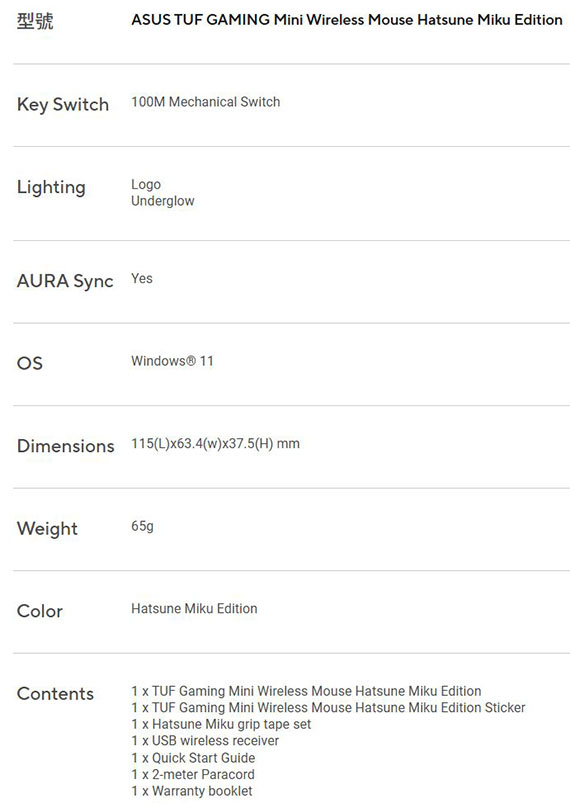The width and height of the screenshot is (570, 803).
Task: Click the Logo lighting value
Action: click(x=146, y=184)
